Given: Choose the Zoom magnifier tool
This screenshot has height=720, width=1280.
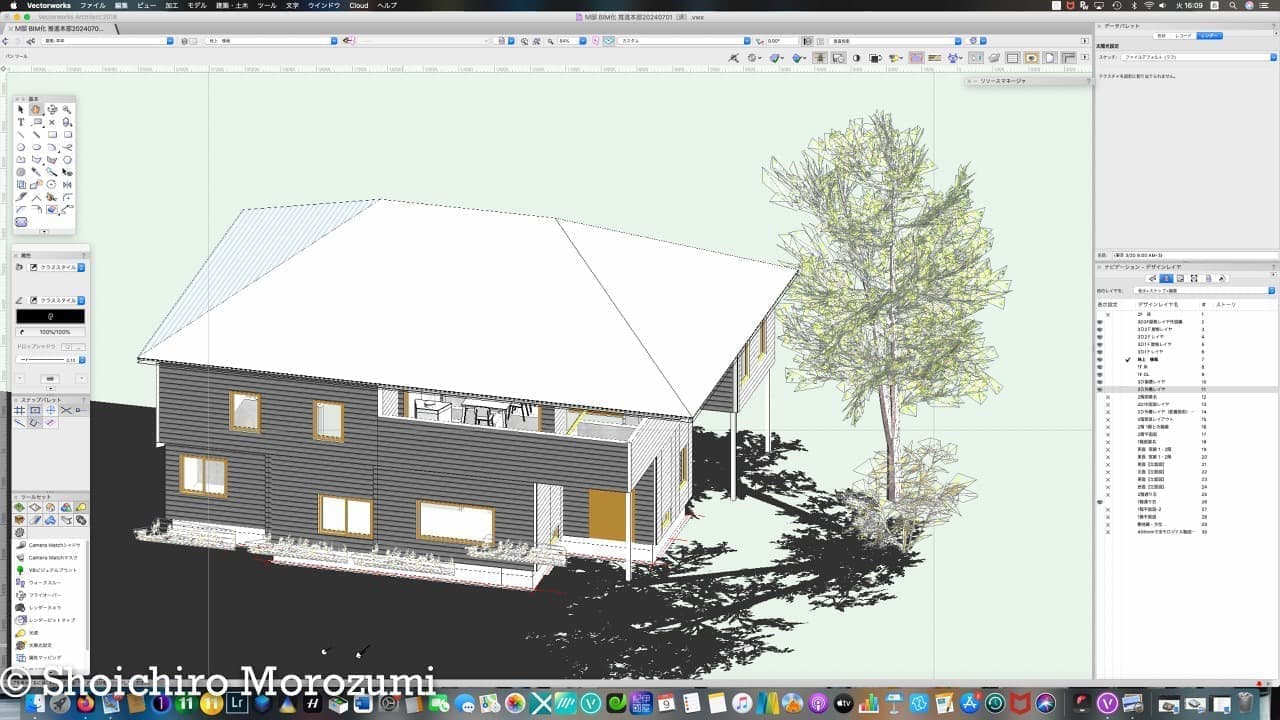Looking at the screenshot, I should pyautogui.click(x=67, y=109).
